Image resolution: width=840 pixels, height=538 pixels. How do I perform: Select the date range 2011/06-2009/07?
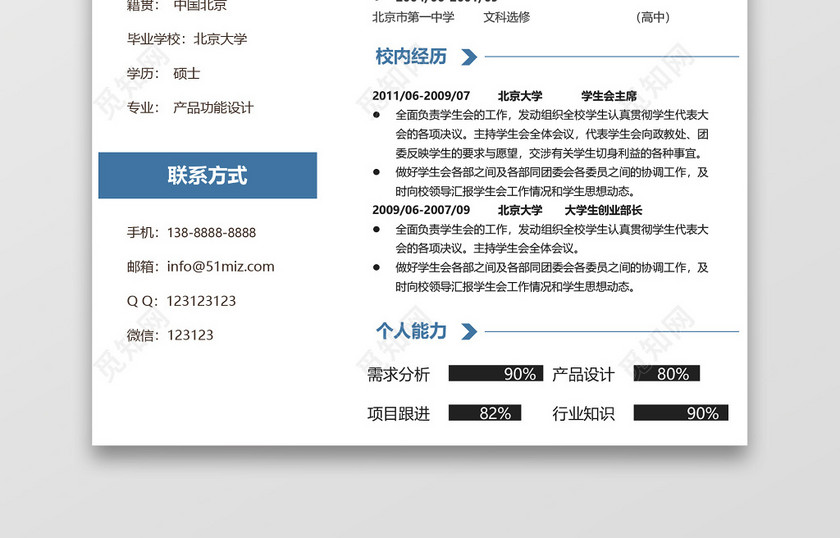tap(421, 96)
